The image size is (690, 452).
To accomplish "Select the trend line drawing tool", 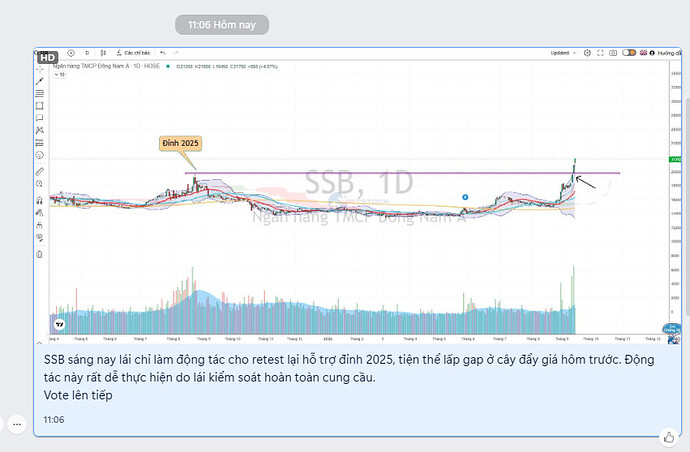I will (40, 81).
